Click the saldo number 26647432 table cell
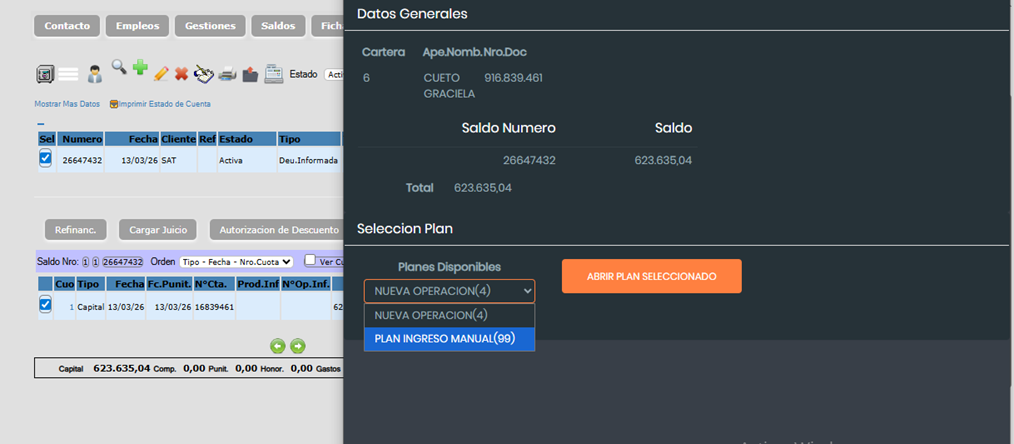This screenshot has height=444, width=1014. click(82, 160)
